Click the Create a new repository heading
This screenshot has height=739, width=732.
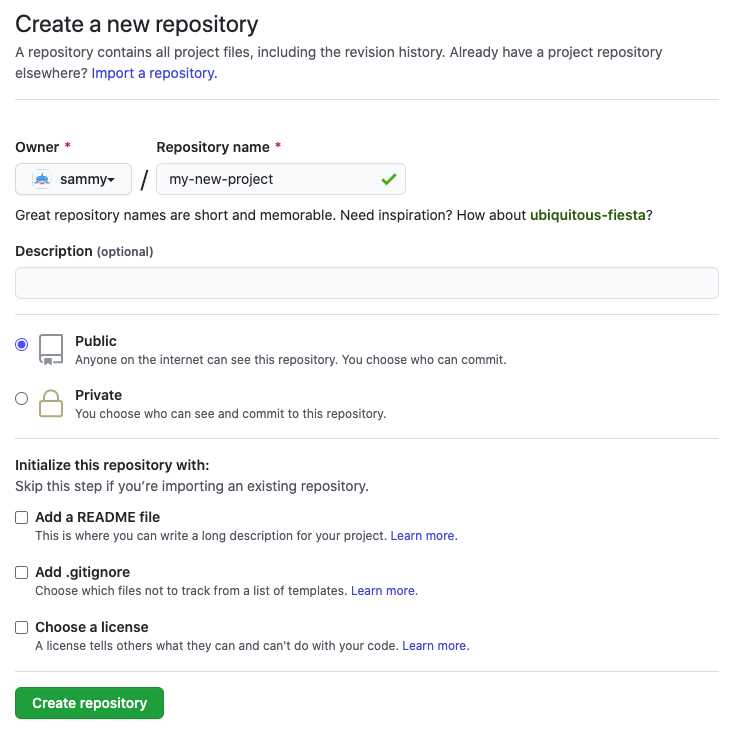click(137, 25)
